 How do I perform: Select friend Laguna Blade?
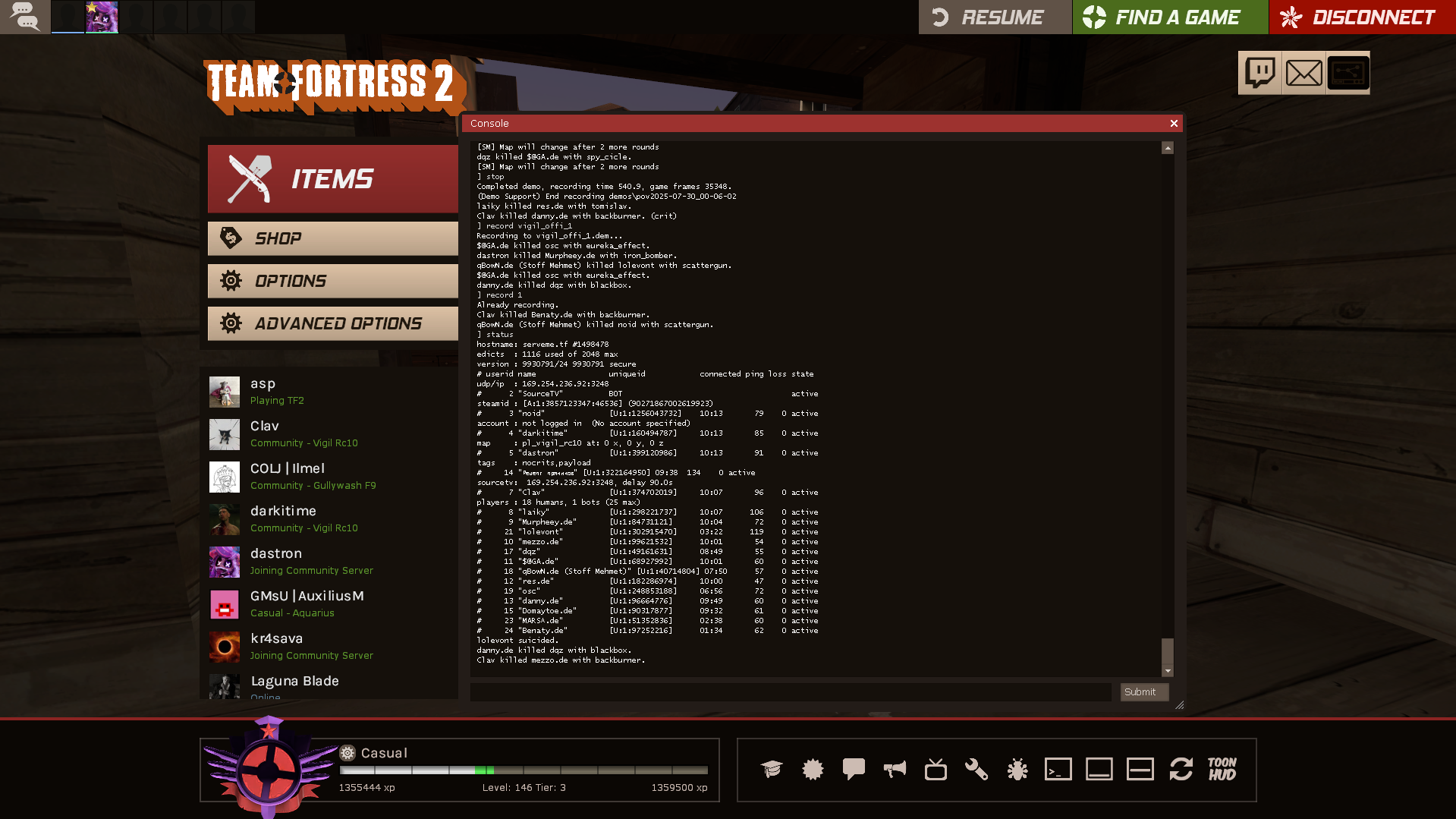[332, 685]
